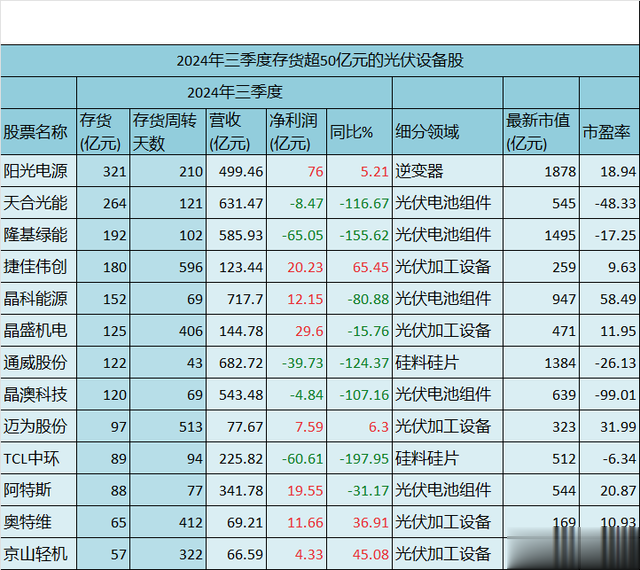Select the 京山轻机 stock name cell
Image resolution: width=640 pixels, height=570 pixels.
click(36, 554)
